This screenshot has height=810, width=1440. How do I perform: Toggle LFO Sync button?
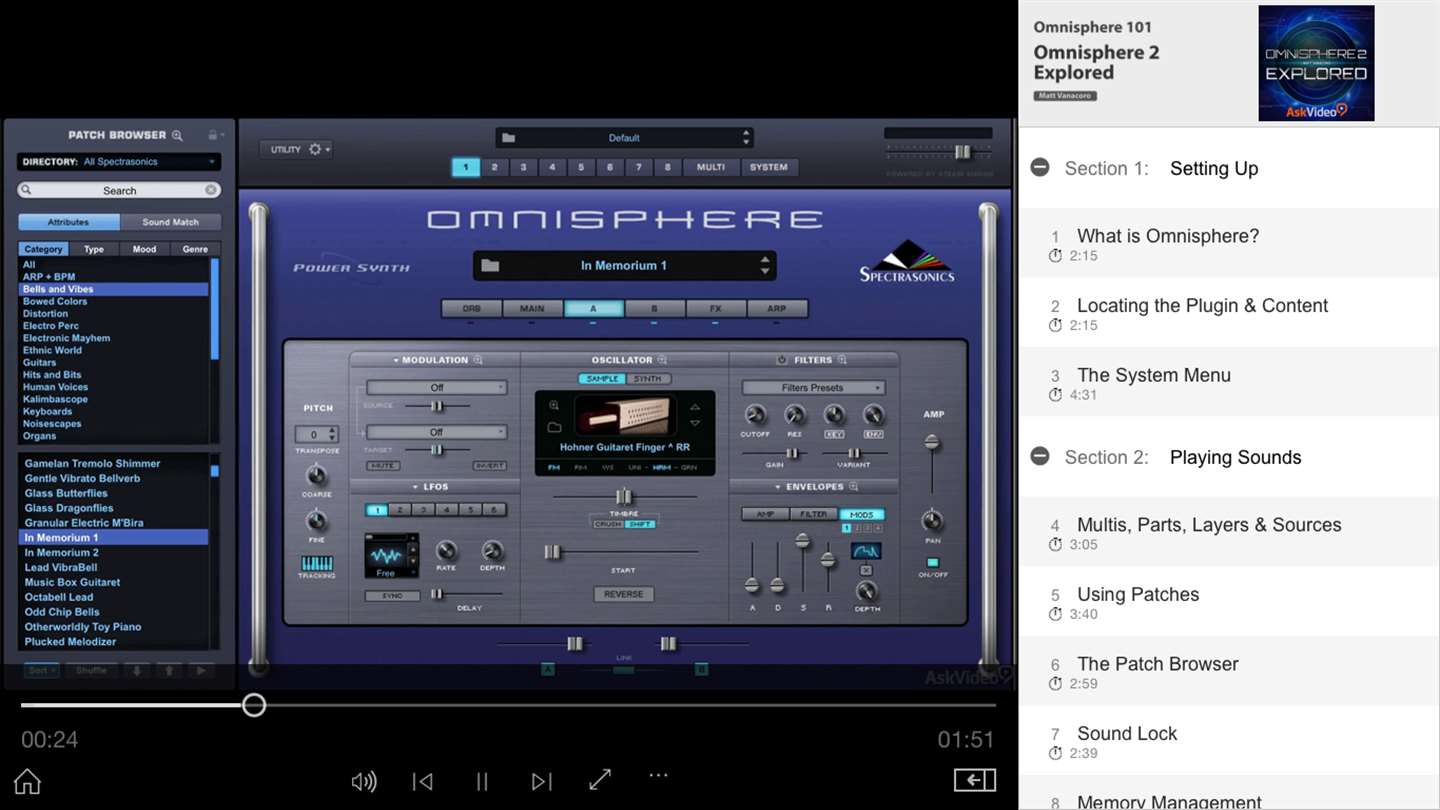[x=392, y=596]
